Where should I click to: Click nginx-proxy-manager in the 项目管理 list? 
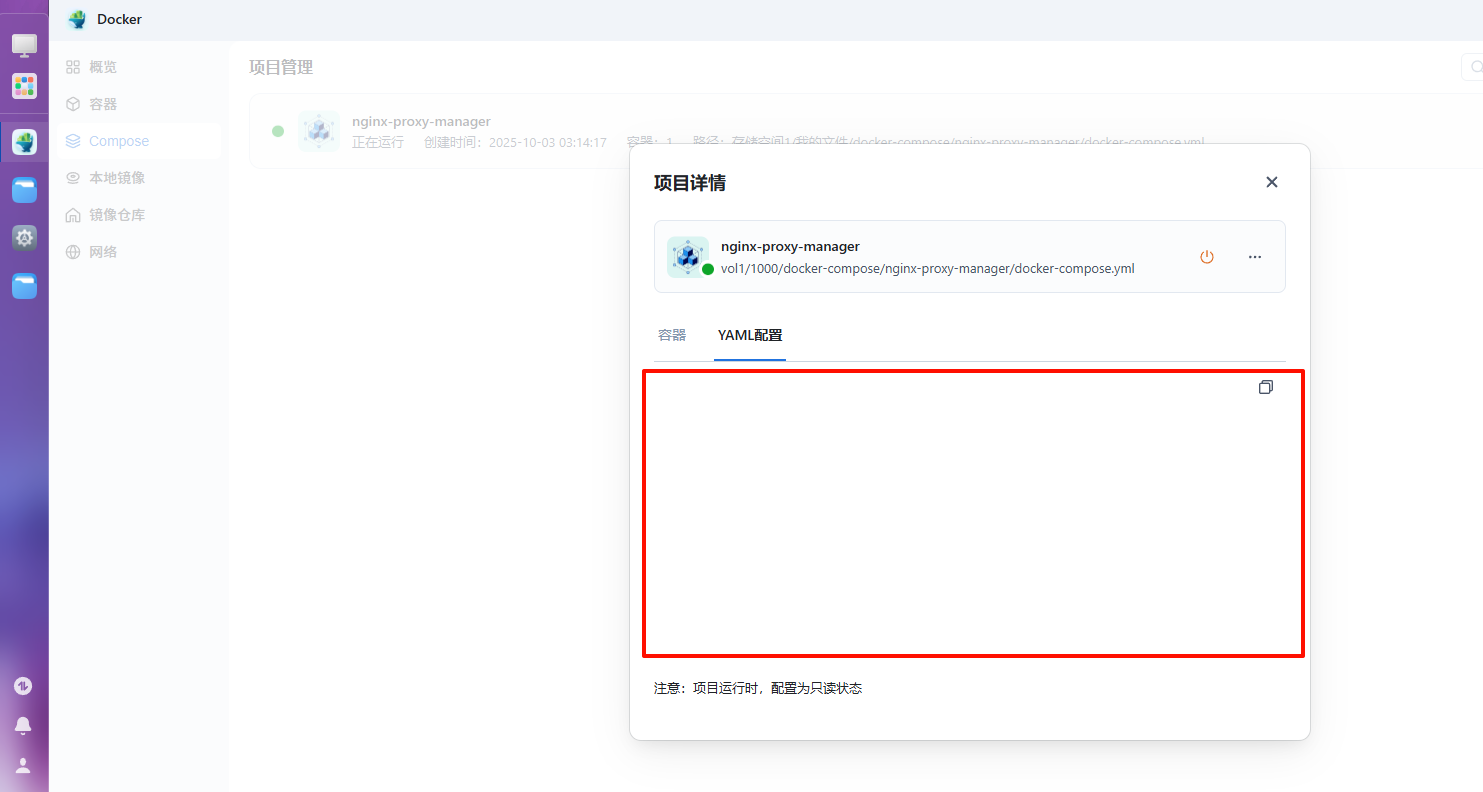click(x=421, y=121)
